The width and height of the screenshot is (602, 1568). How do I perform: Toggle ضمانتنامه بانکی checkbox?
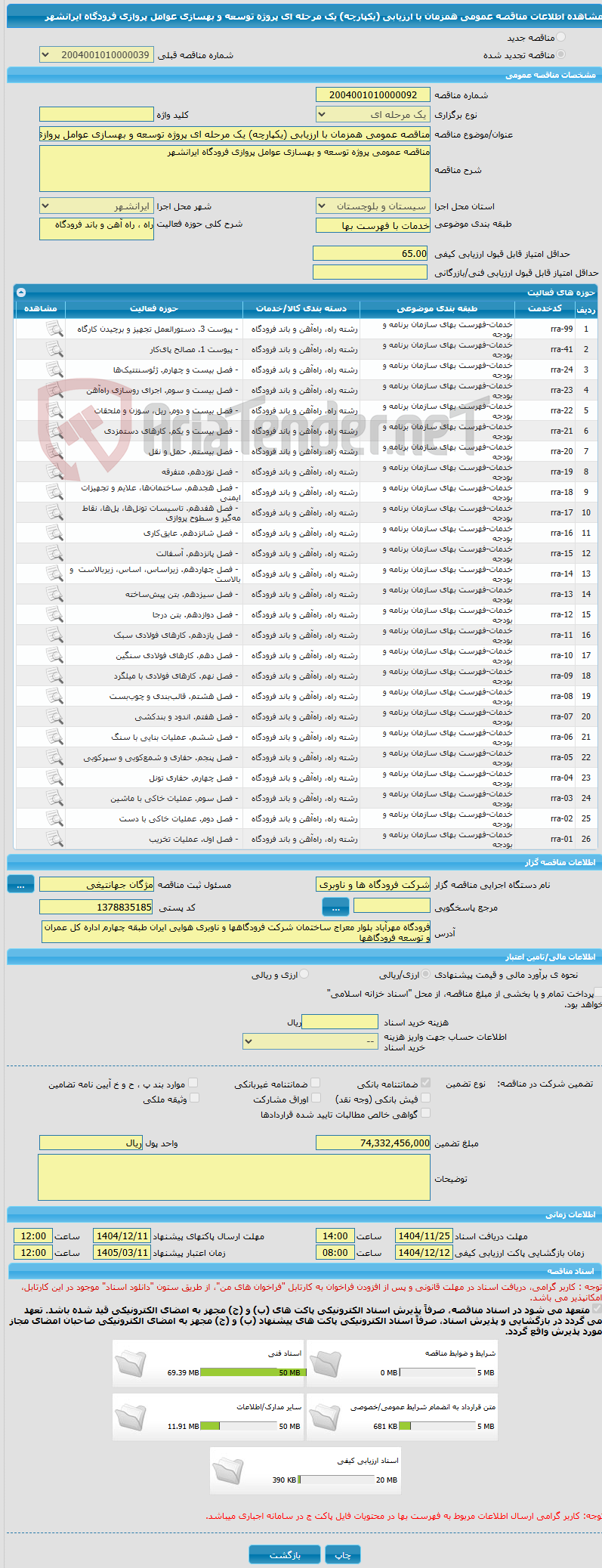click(426, 1083)
